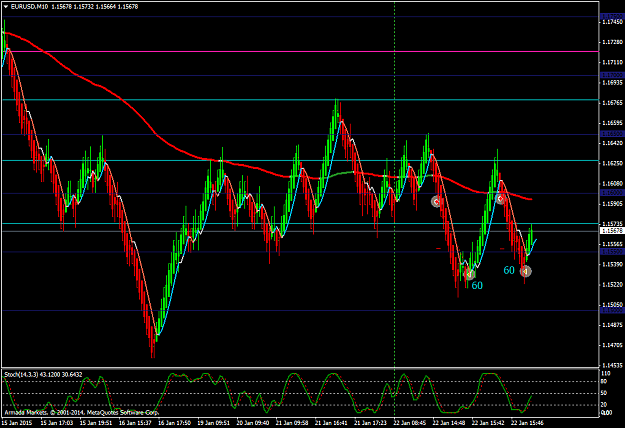
Task: Click the 1.16595 price scale label
Action: 613,123
